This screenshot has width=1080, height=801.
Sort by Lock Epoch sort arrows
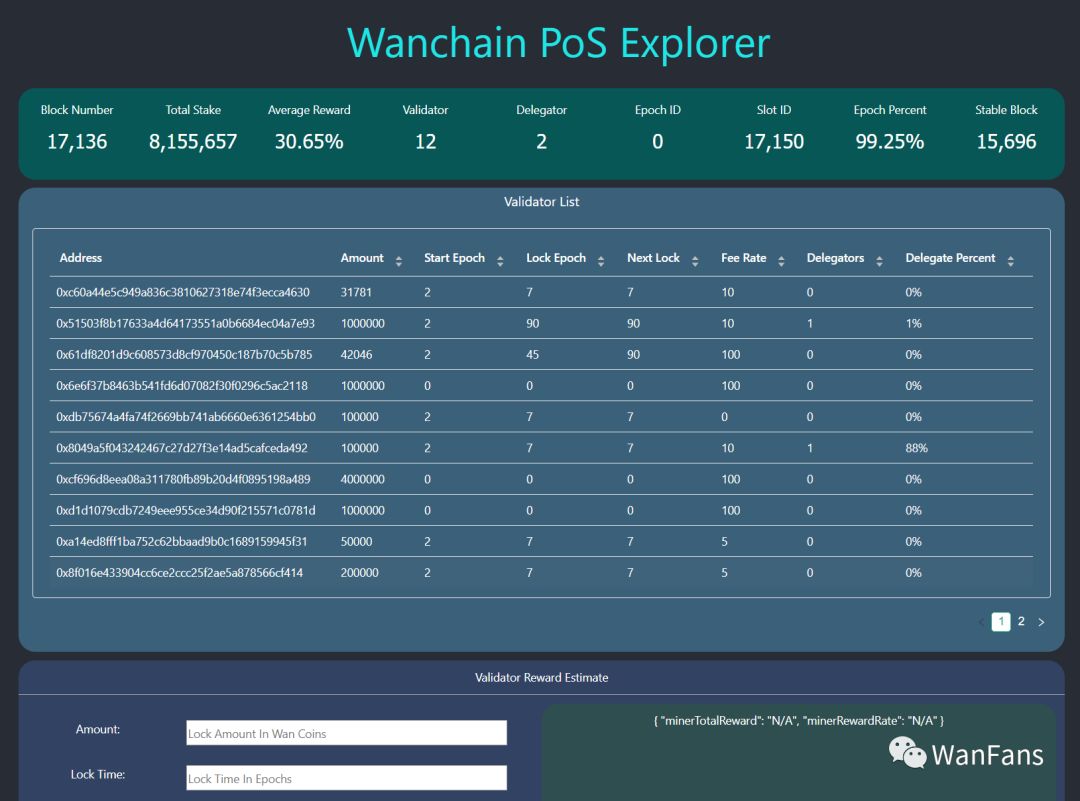[x=601, y=260]
